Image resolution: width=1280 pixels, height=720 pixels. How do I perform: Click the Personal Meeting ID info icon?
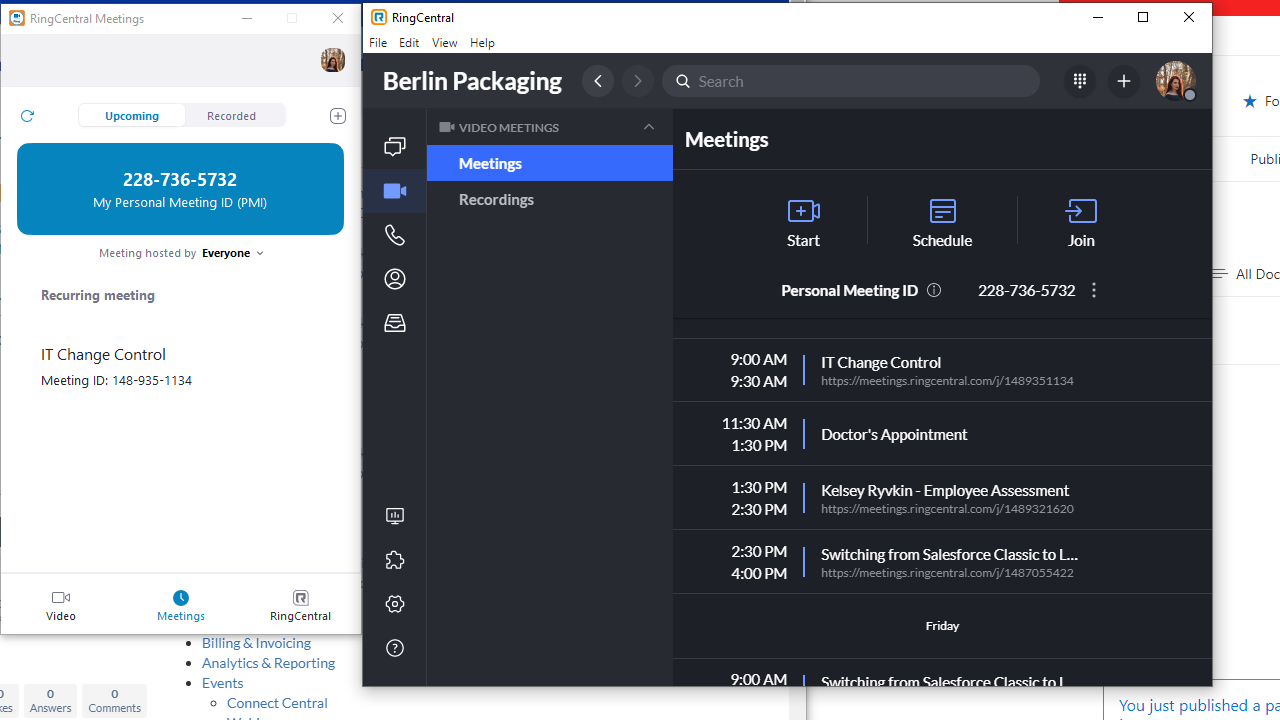click(934, 290)
